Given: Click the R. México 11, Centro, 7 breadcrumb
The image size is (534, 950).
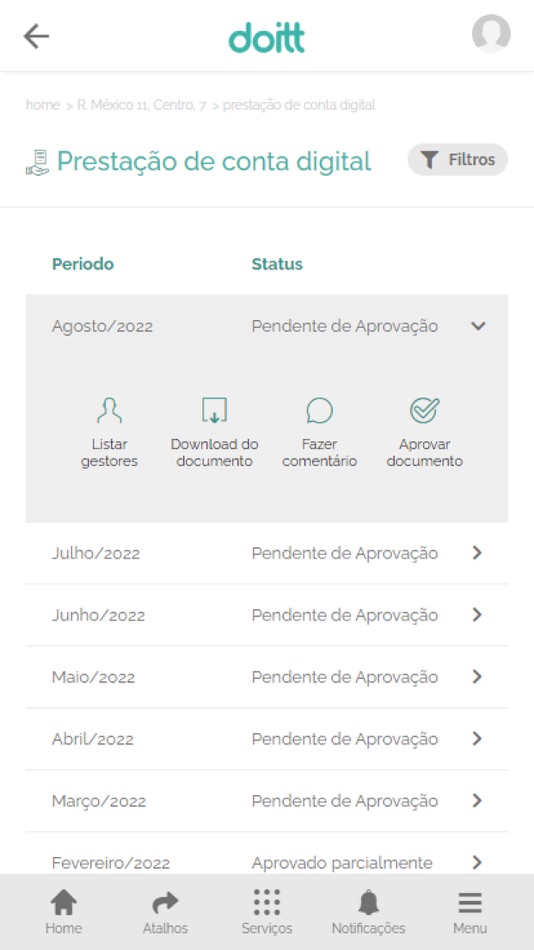Looking at the screenshot, I should click(x=142, y=105).
